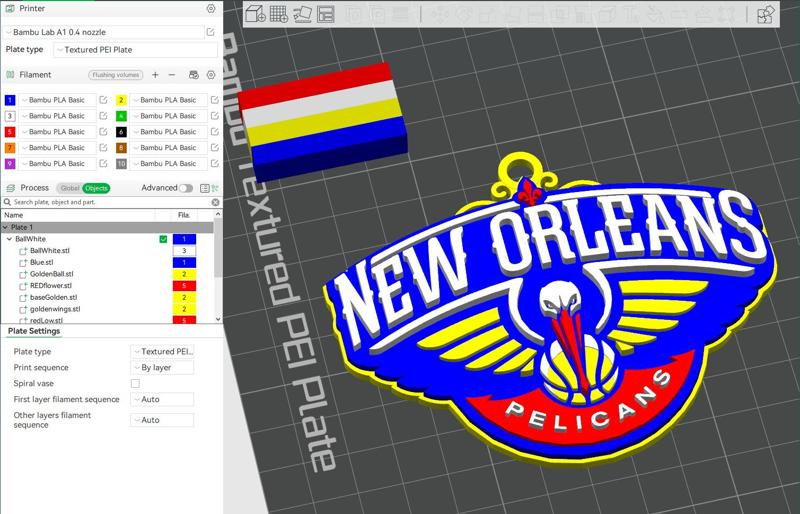This screenshot has width=800, height=514.
Task: Click filament 4 green color swatch
Action: point(121,116)
